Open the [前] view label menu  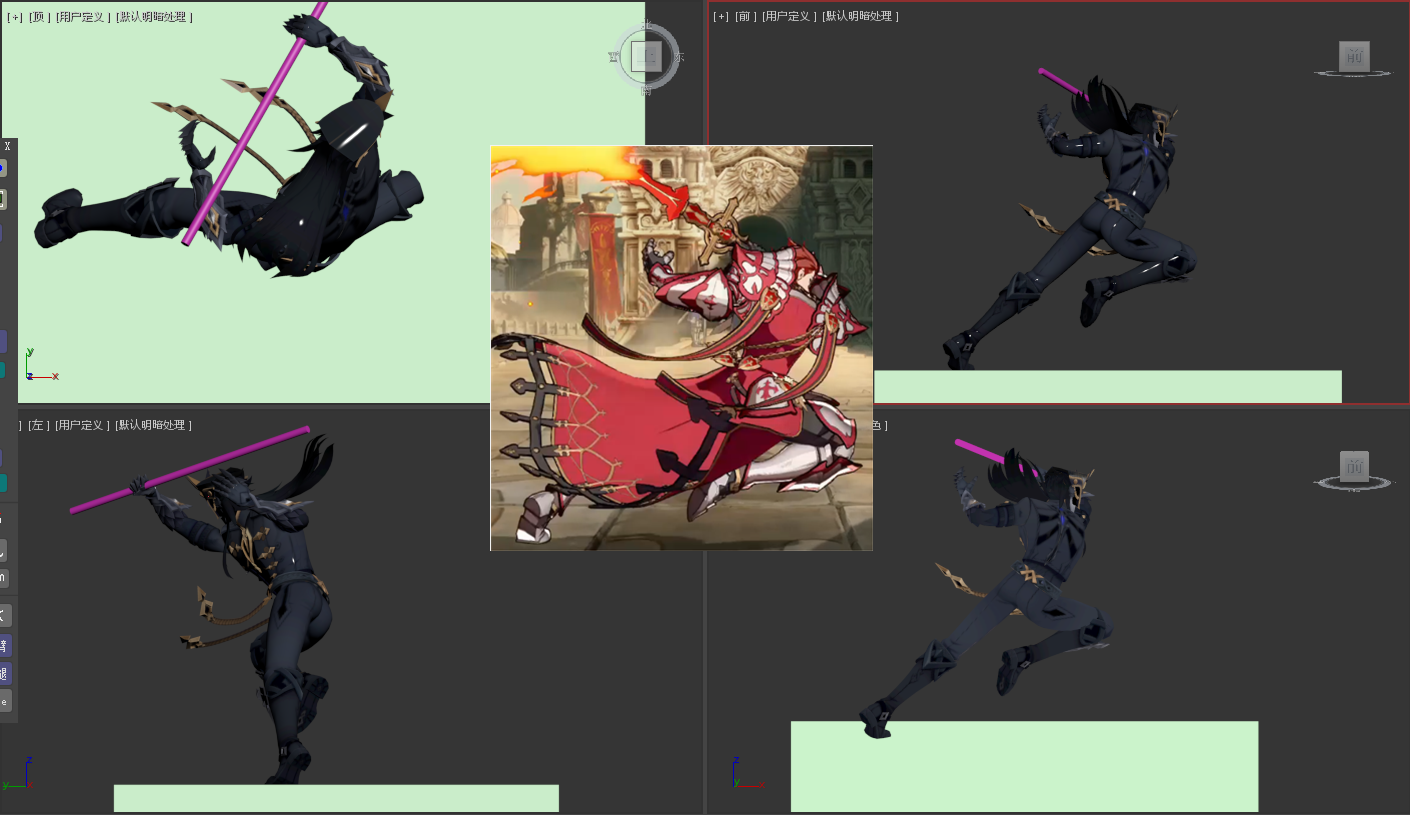click(x=745, y=16)
